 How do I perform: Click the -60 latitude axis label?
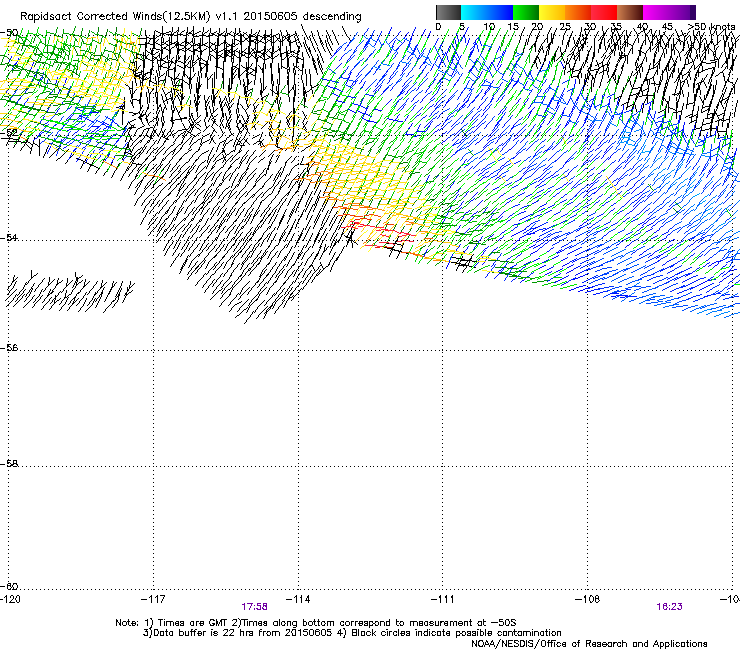click(x=9, y=587)
